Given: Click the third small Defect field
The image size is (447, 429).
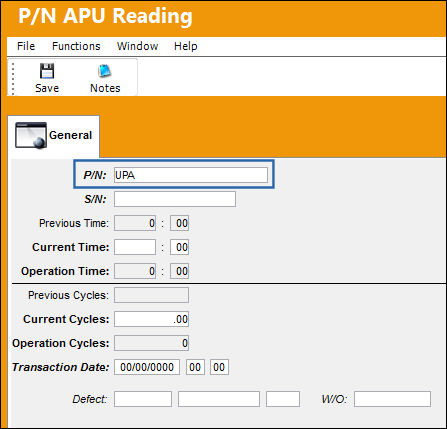Looking at the screenshot, I should coord(283,399).
